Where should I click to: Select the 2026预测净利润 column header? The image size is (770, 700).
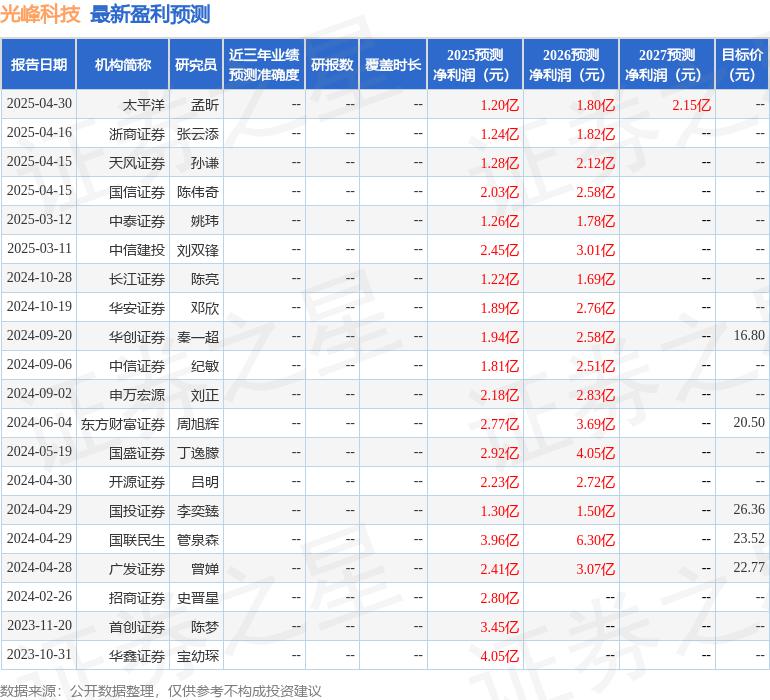[571, 65]
